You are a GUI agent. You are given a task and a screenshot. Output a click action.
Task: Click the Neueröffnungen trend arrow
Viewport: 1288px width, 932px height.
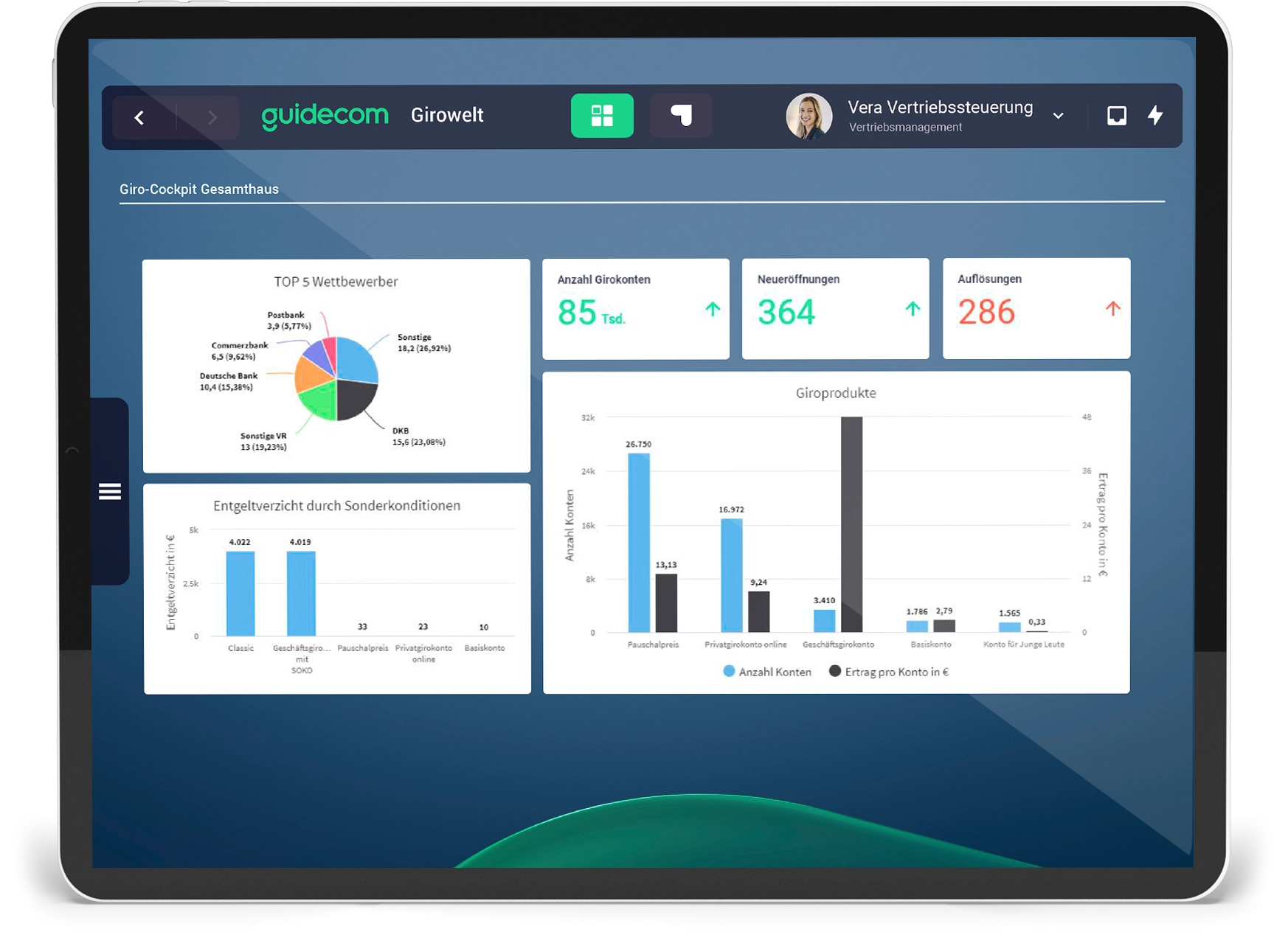pyautogui.click(x=913, y=309)
